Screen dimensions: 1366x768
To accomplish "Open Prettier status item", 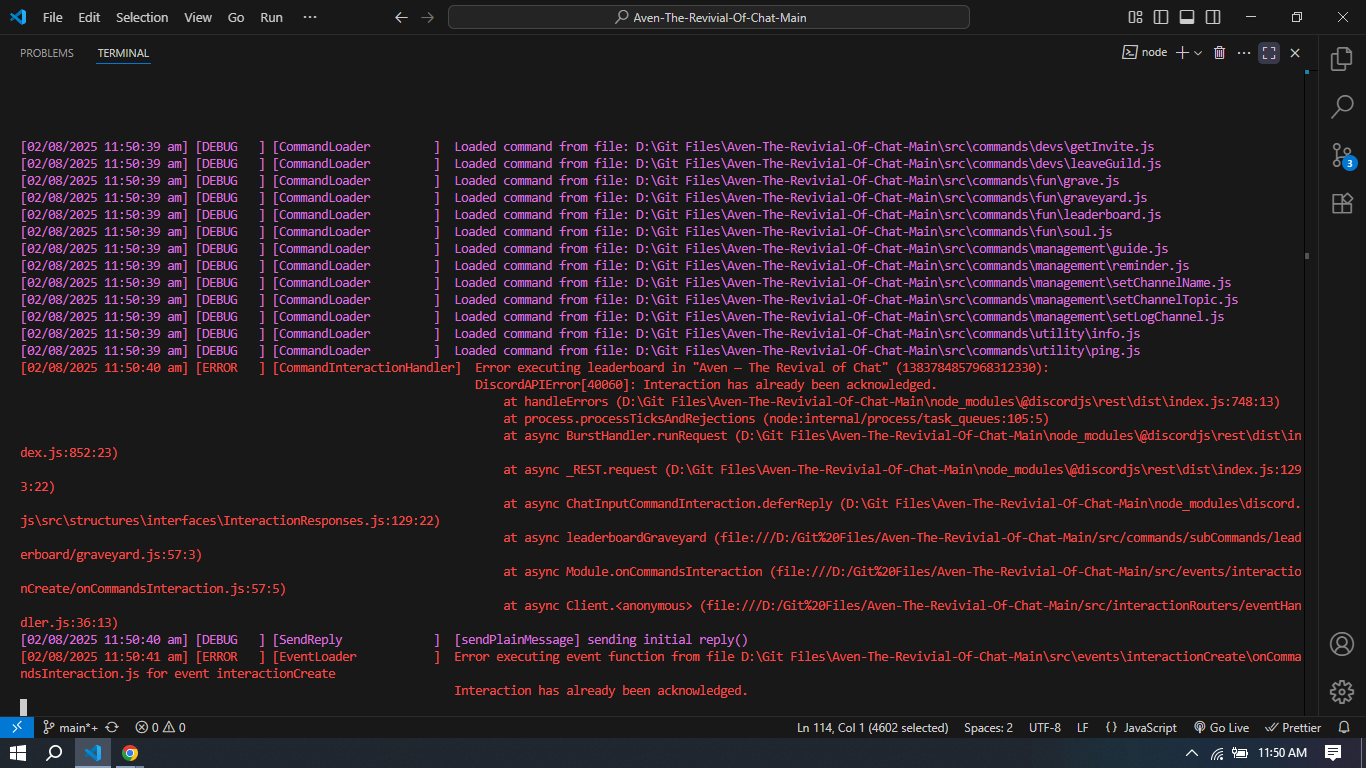I will click(x=1294, y=727).
